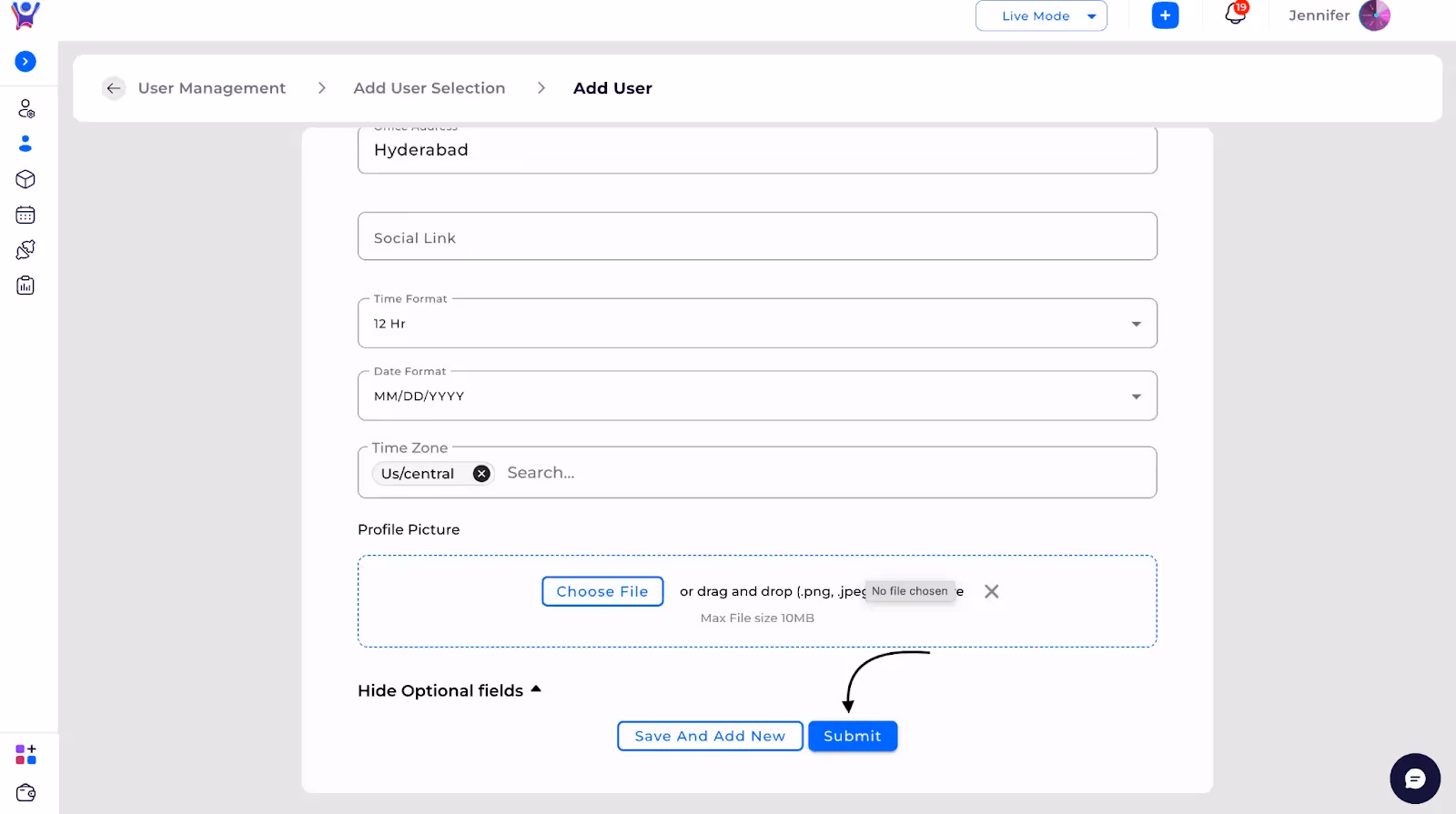Viewport: 1456px width, 814px height.
Task: Open the calendar icon in sidebar
Action: click(x=25, y=215)
